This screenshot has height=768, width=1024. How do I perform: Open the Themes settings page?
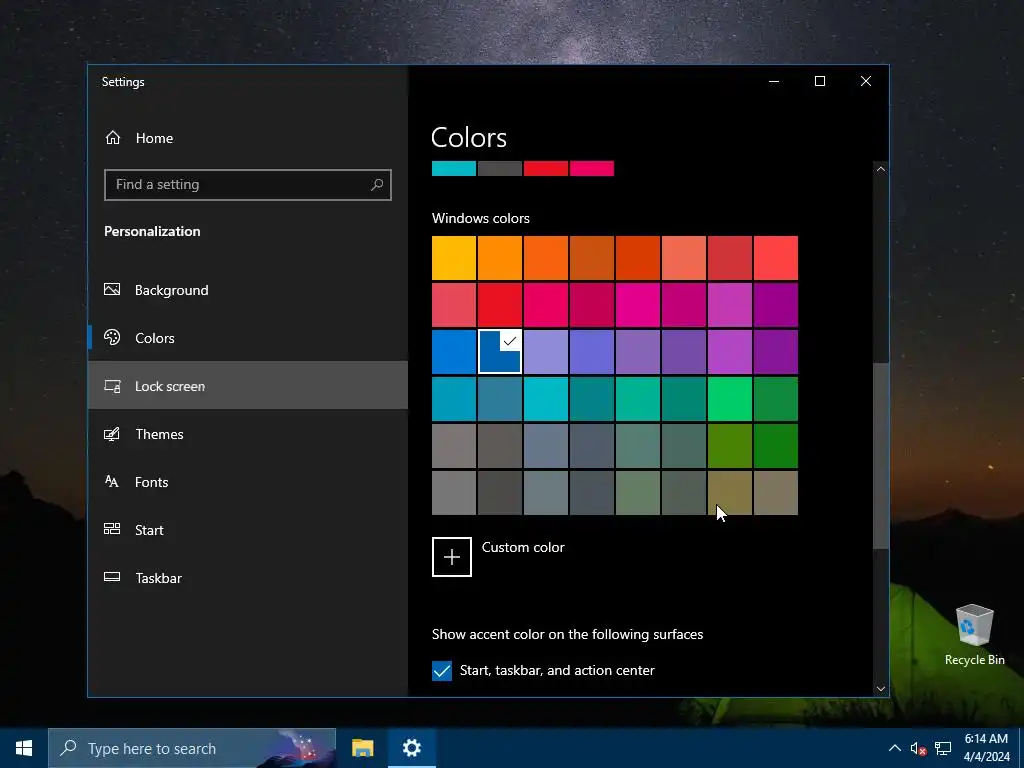tap(248, 434)
